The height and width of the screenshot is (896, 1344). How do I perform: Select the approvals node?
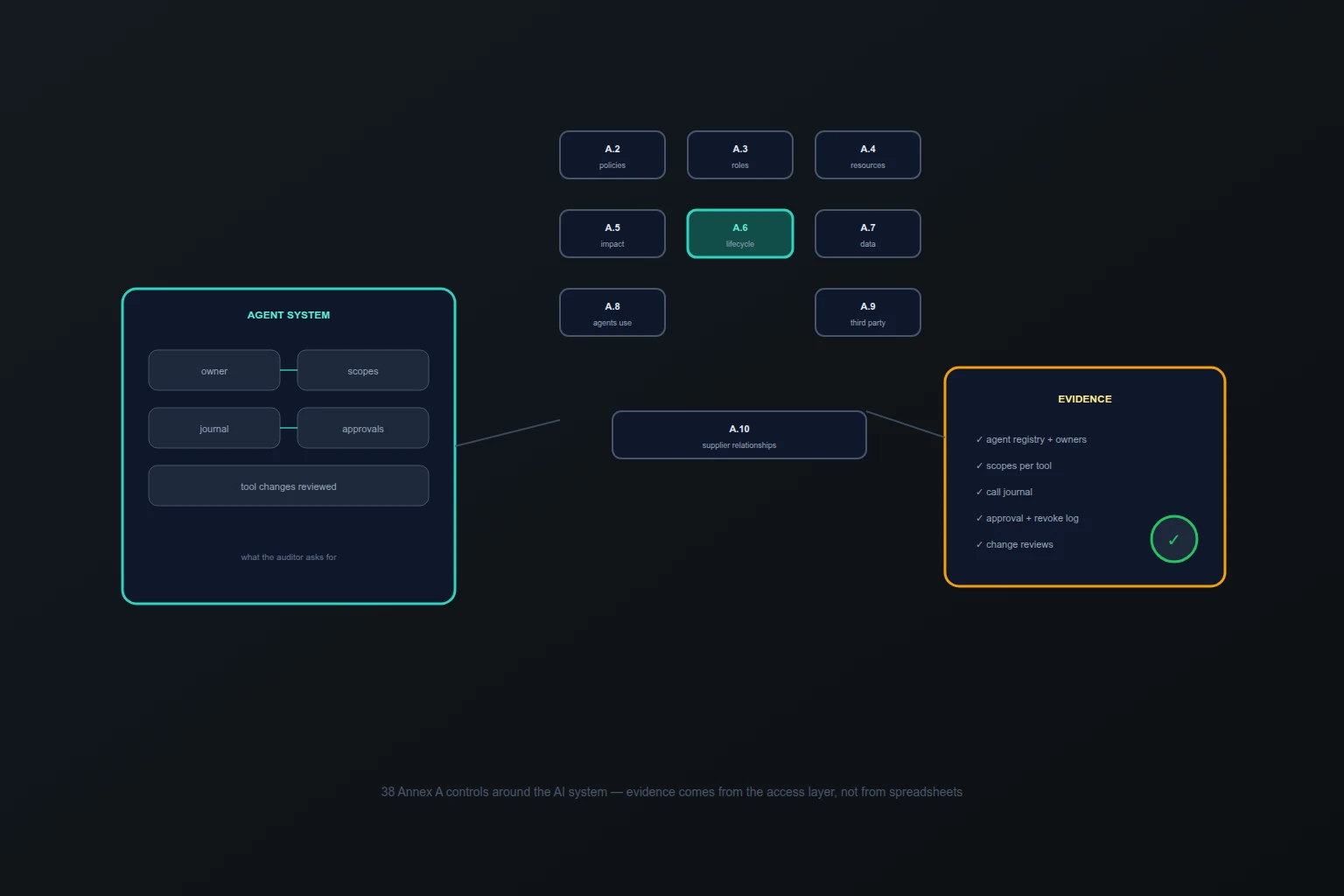363,428
